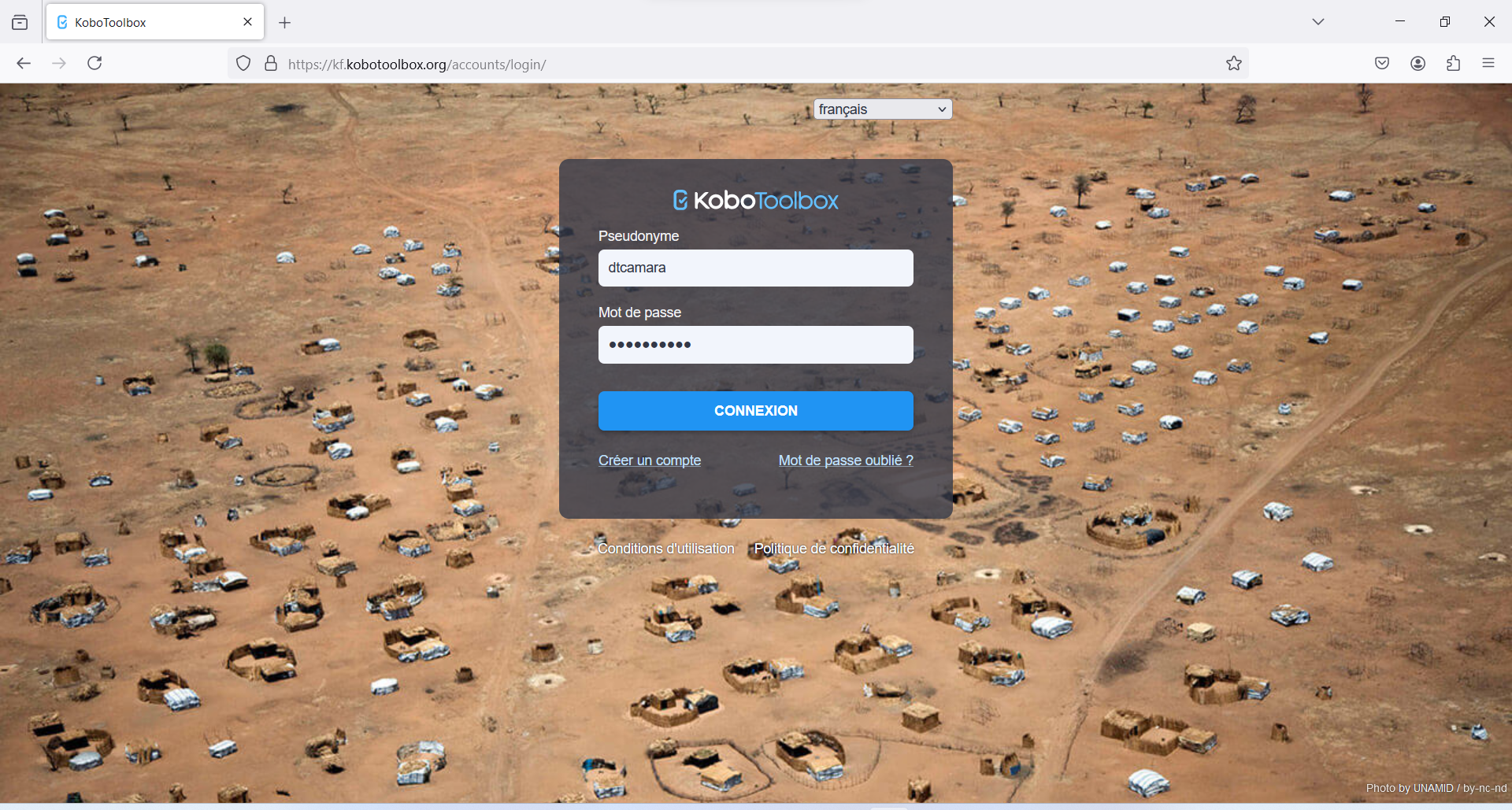
Task: Click into the Mot de passe field
Action: (755, 345)
